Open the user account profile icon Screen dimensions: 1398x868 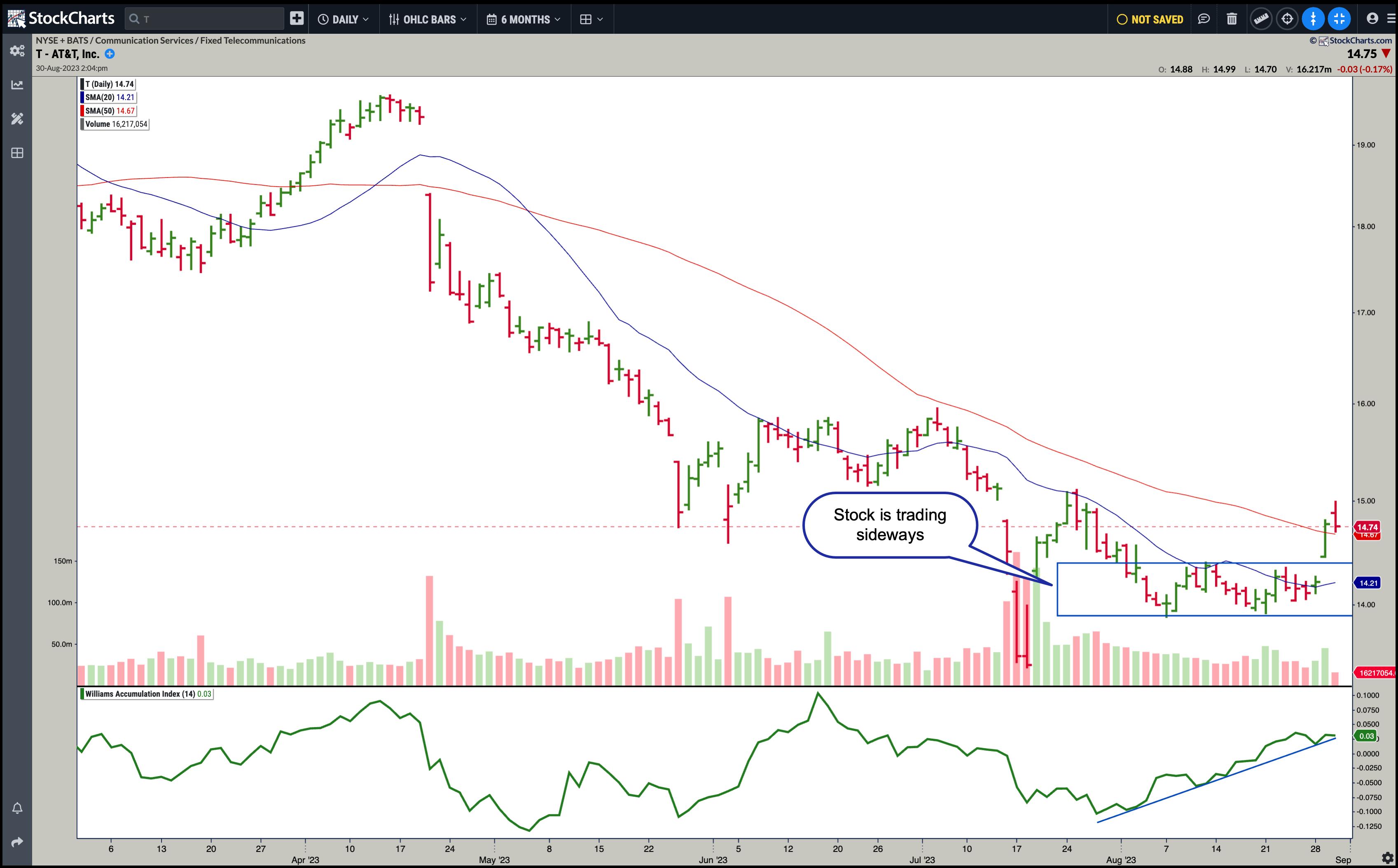point(1372,19)
